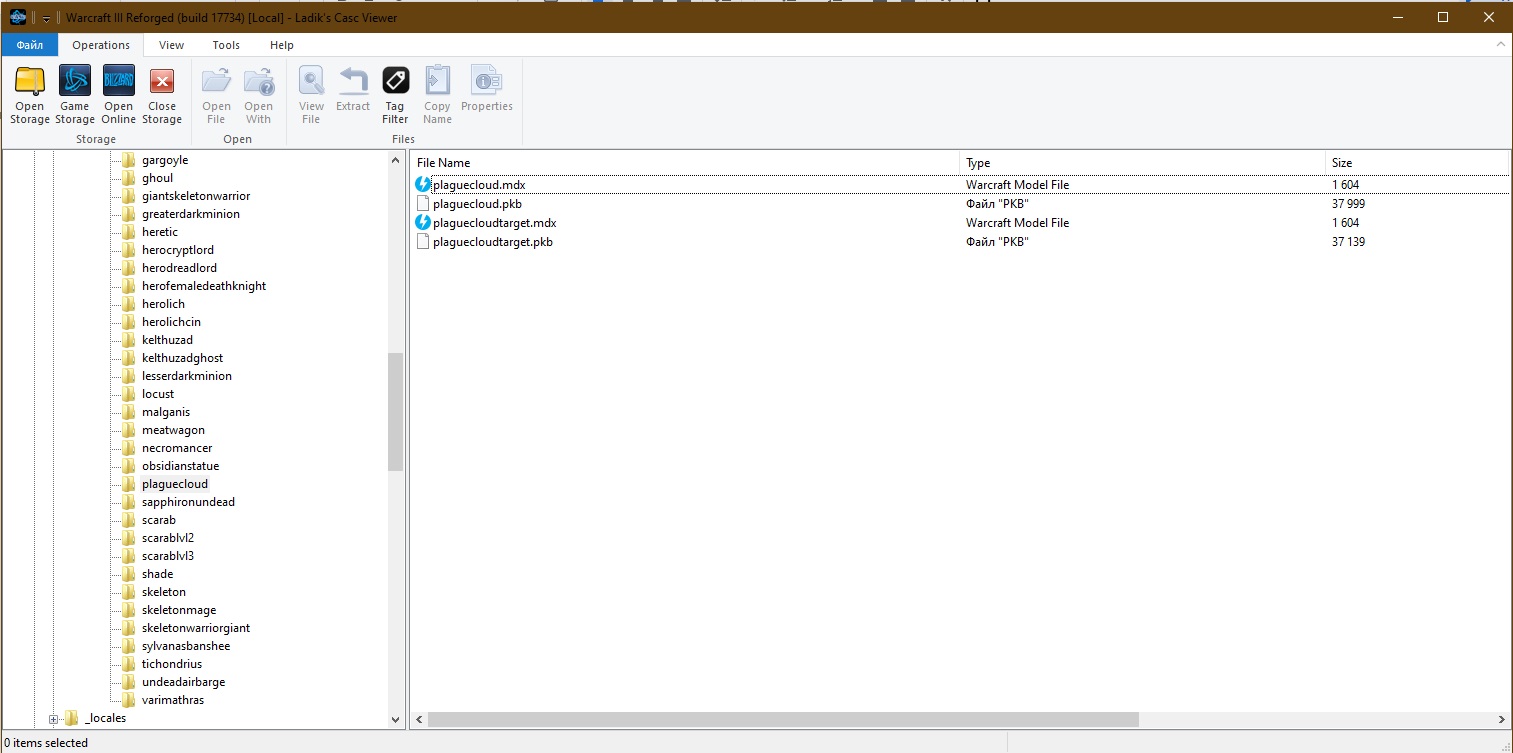Click the folder icon beside locust

tap(128, 394)
